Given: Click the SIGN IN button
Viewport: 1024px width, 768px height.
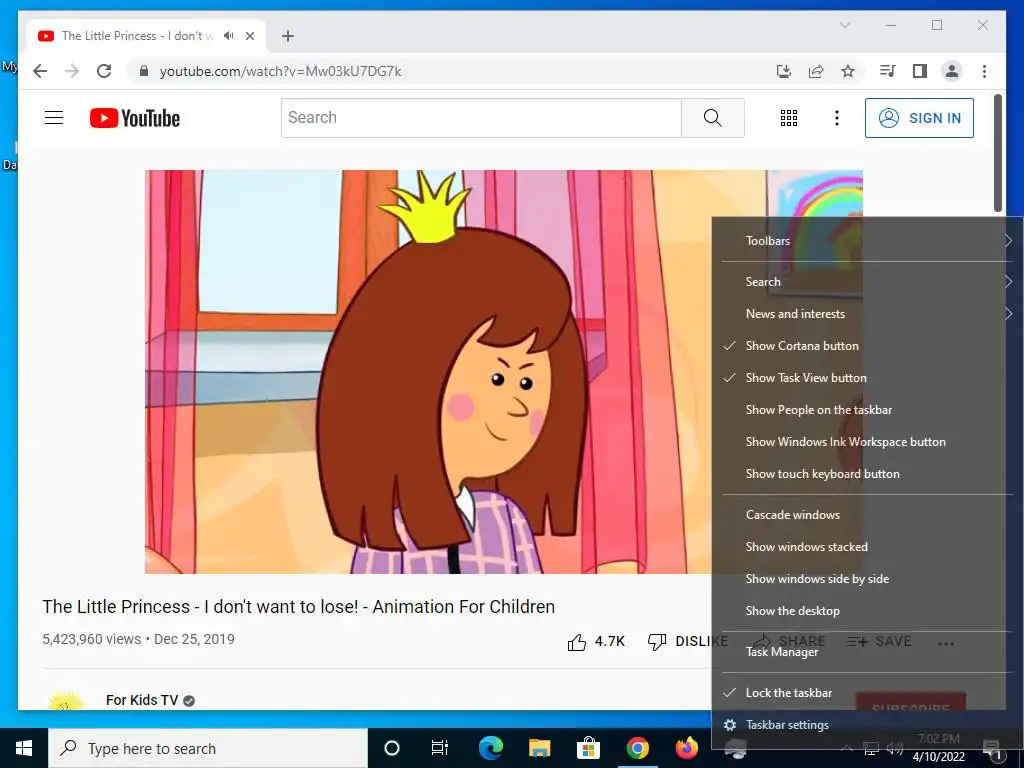Looking at the screenshot, I should point(919,118).
